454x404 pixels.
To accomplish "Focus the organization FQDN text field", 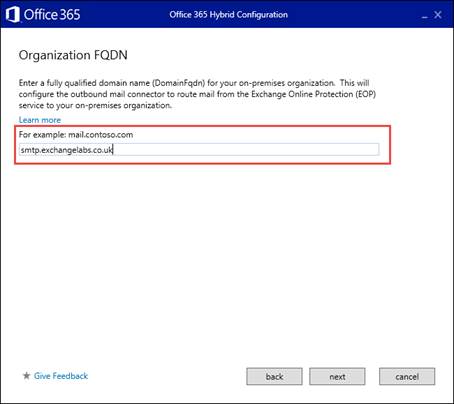I will pos(199,150).
